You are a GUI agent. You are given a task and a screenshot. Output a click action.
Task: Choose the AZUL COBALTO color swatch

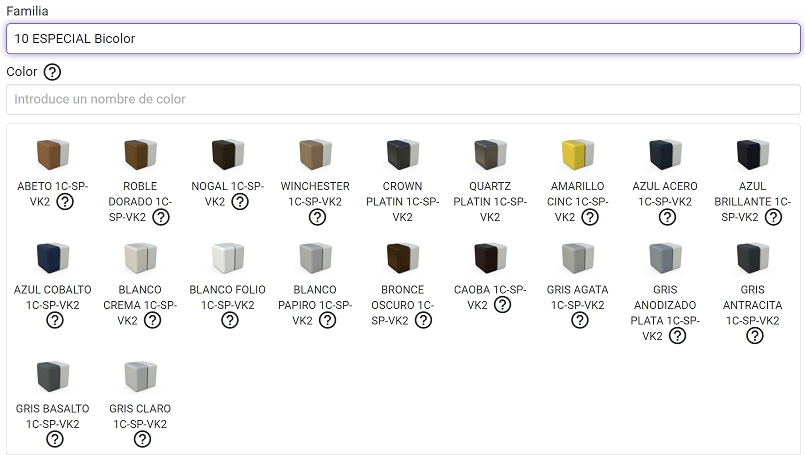point(53,259)
